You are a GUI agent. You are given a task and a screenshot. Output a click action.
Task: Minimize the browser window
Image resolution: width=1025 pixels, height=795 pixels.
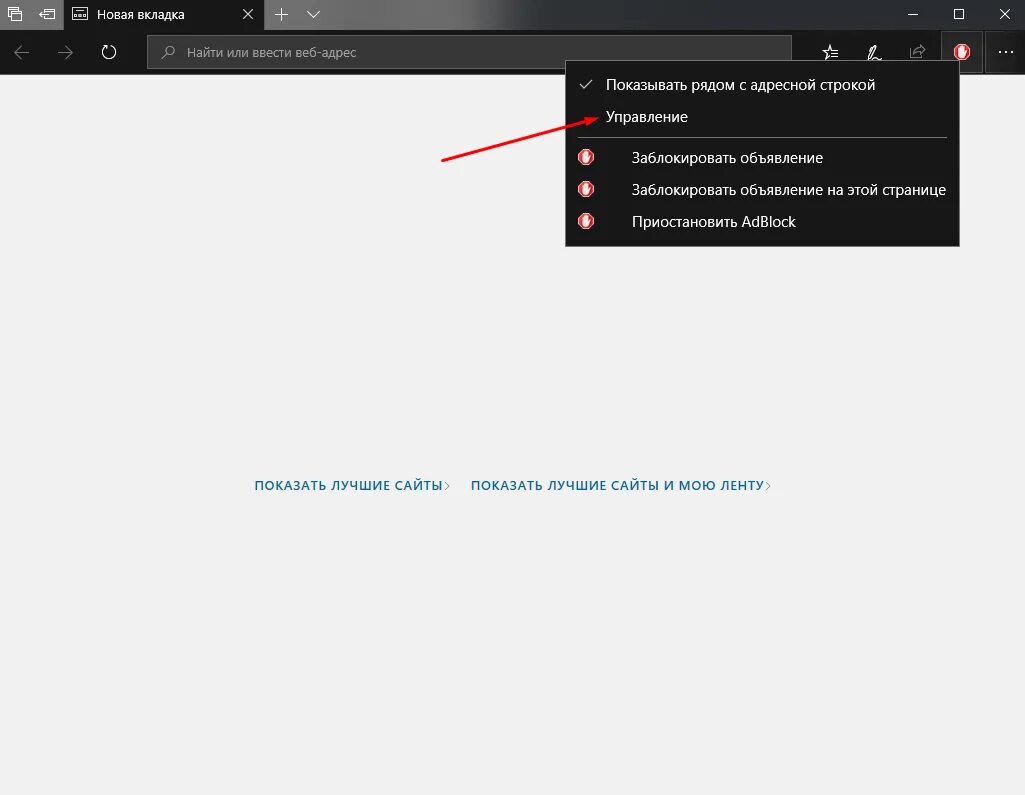(x=913, y=14)
